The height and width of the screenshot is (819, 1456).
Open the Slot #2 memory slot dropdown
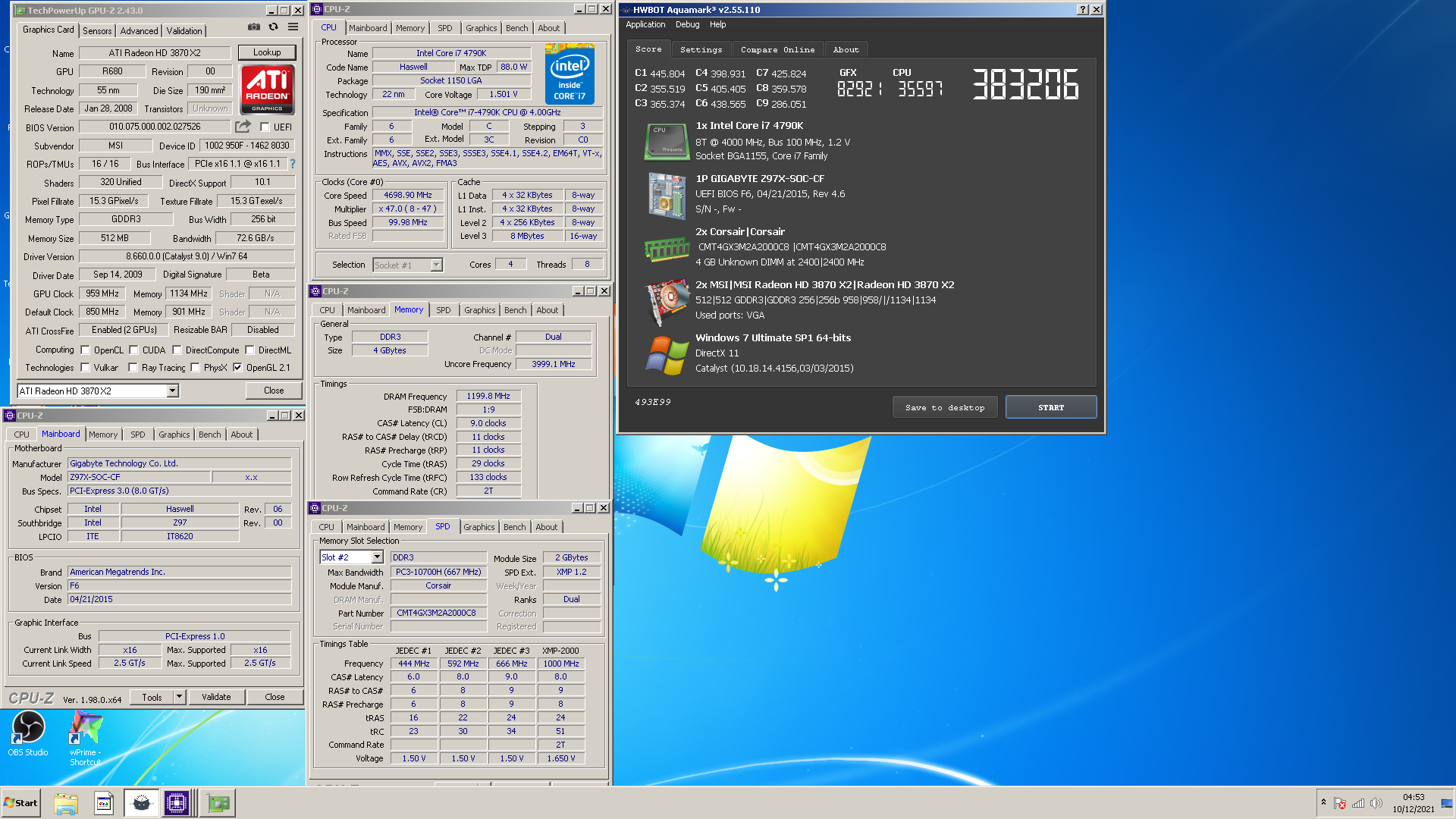[377, 557]
